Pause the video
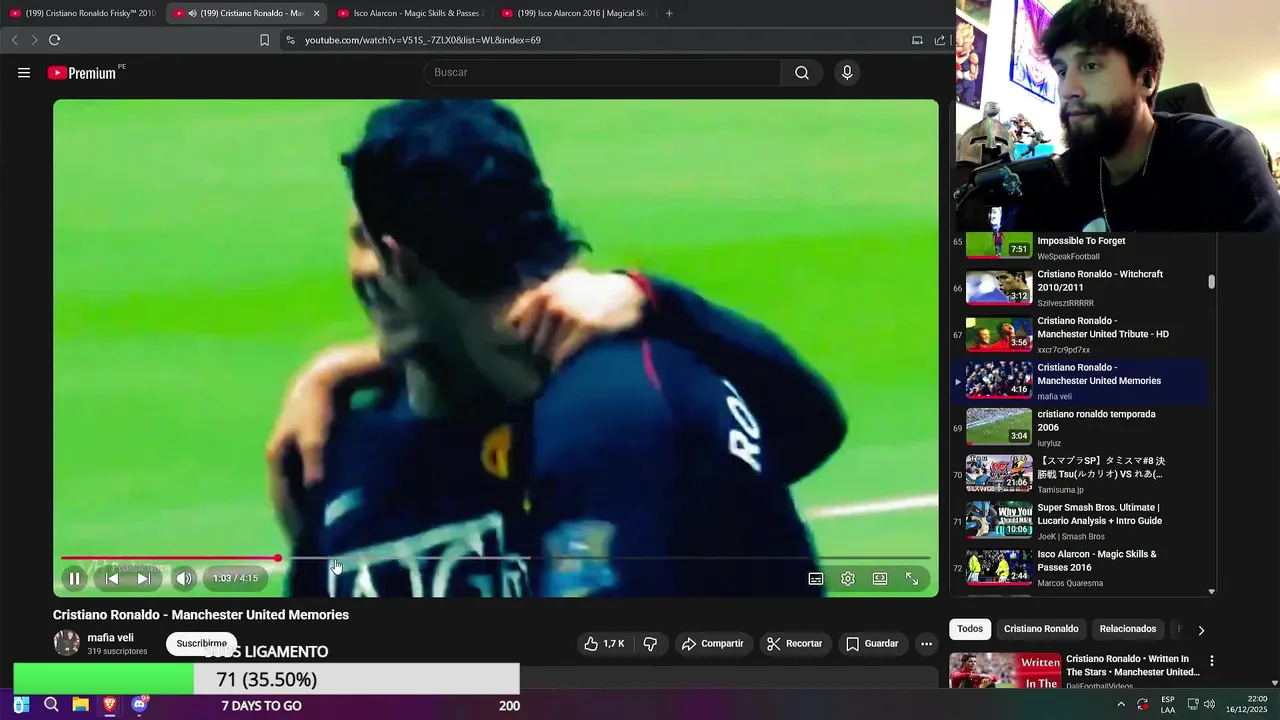 [x=74, y=578]
